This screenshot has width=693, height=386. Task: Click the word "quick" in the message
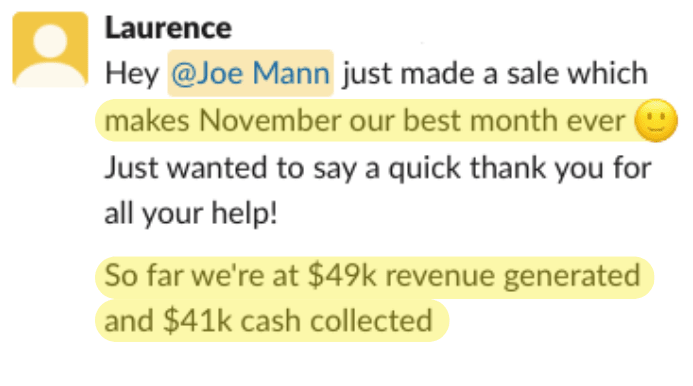[x=424, y=169]
